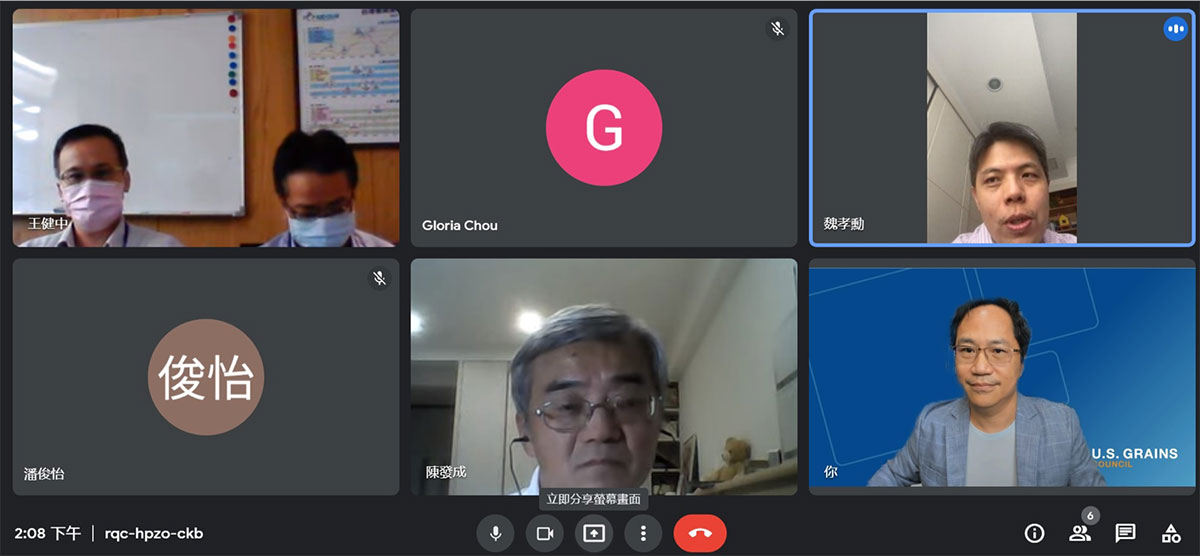Mute the microphone in the call bar
This screenshot has height=556, width=1200.
point(494,533)
